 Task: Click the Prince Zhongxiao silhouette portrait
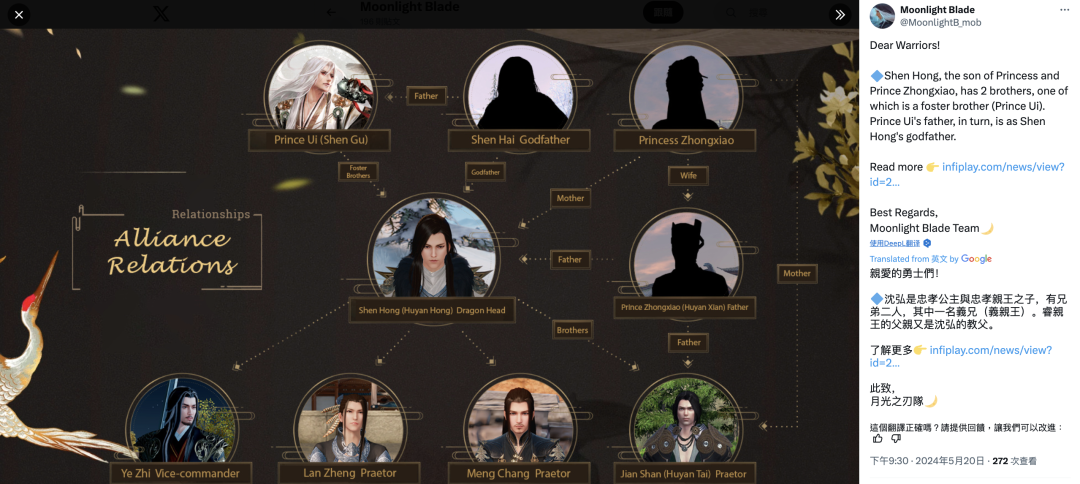[x=684, y=253]
